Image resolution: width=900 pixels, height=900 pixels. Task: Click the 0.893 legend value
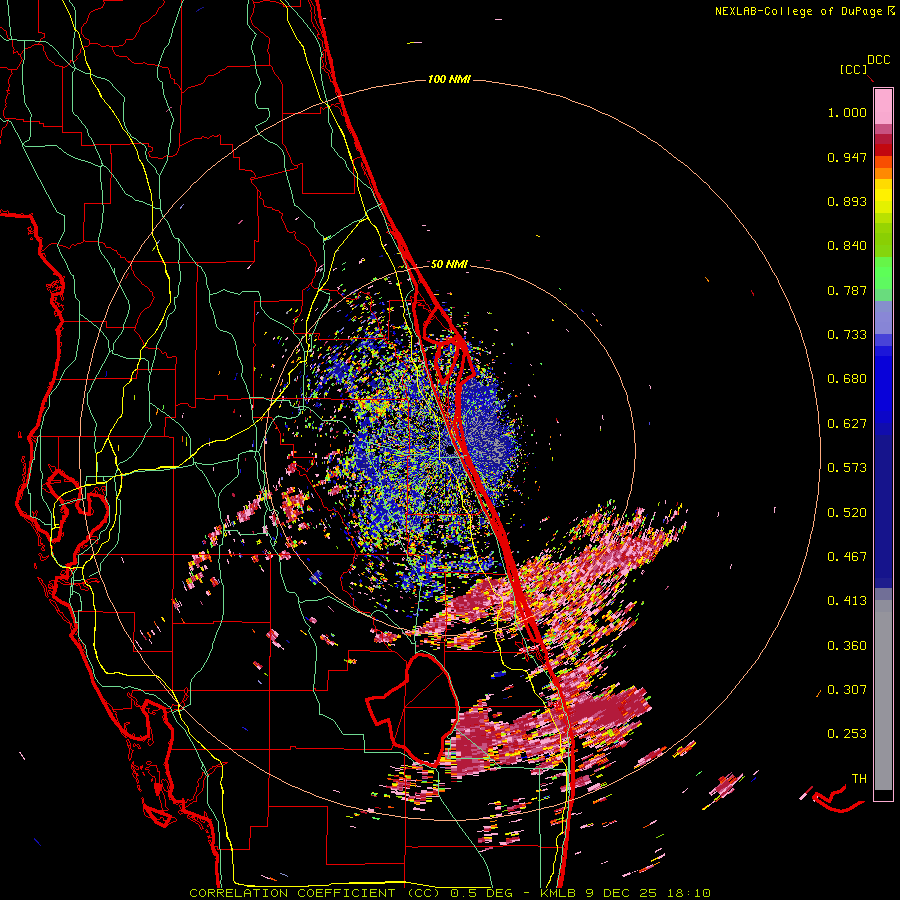point(847,201)
